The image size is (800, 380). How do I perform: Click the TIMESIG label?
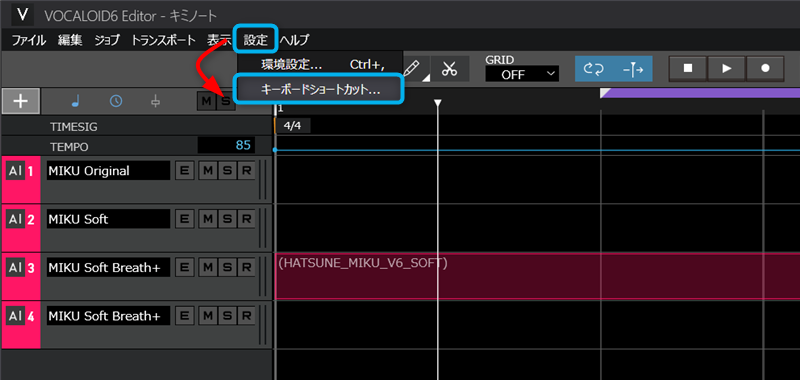[x=73, y=127]
